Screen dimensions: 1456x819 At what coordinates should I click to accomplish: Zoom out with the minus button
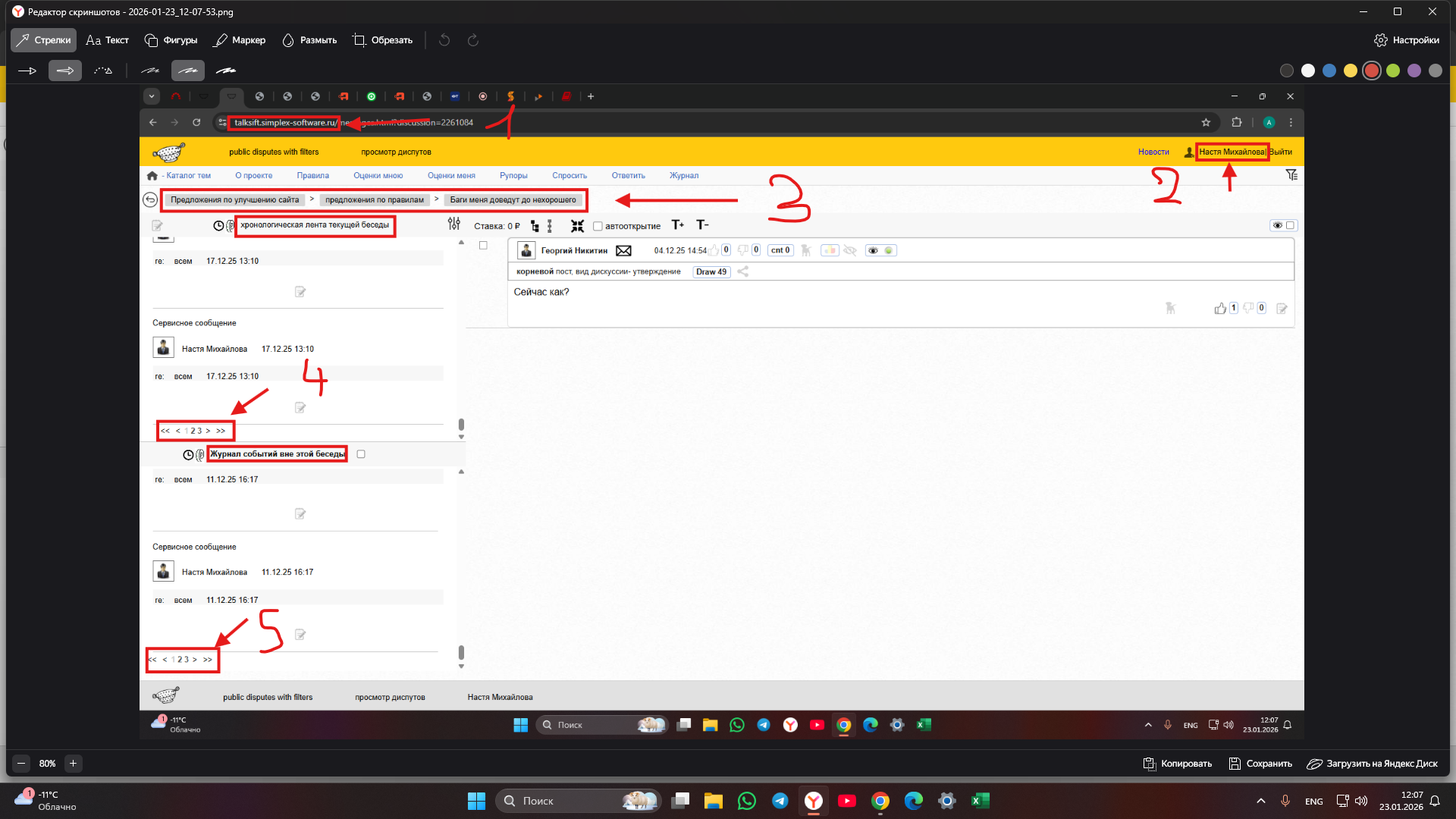point(21,764)
